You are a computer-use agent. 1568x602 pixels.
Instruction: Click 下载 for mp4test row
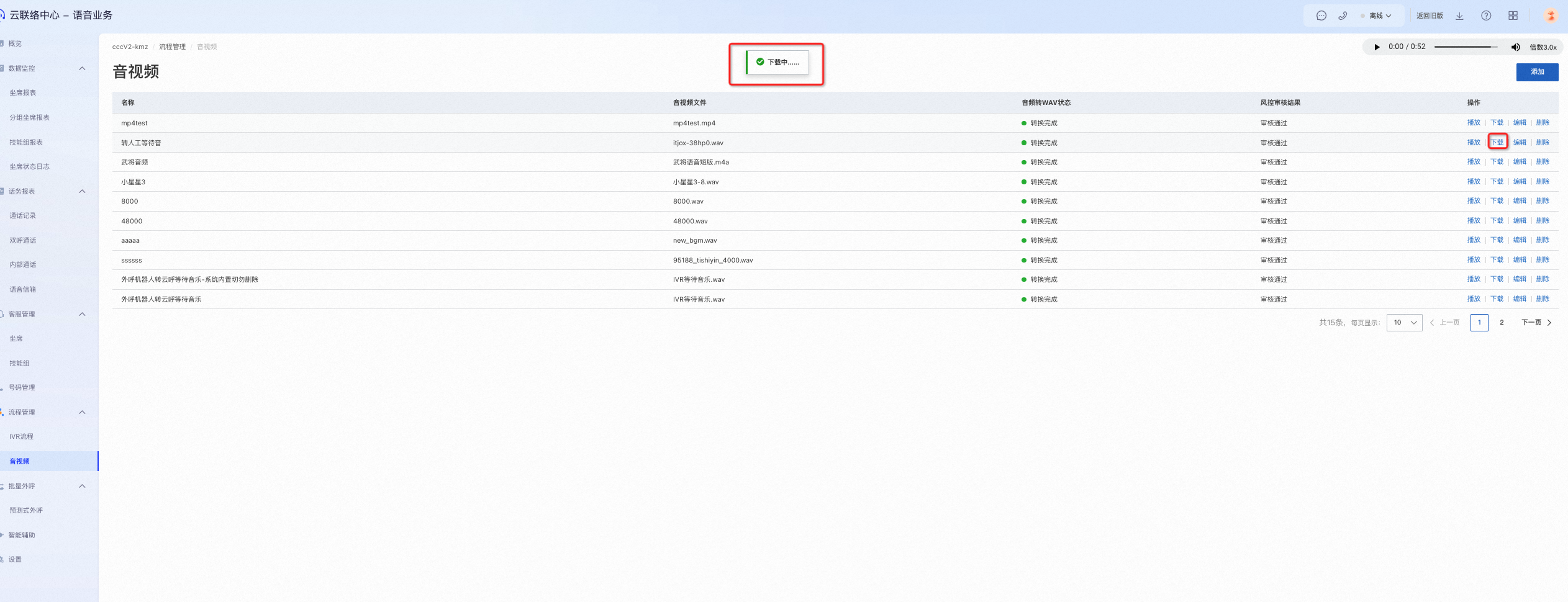[x=1497, y=123]
